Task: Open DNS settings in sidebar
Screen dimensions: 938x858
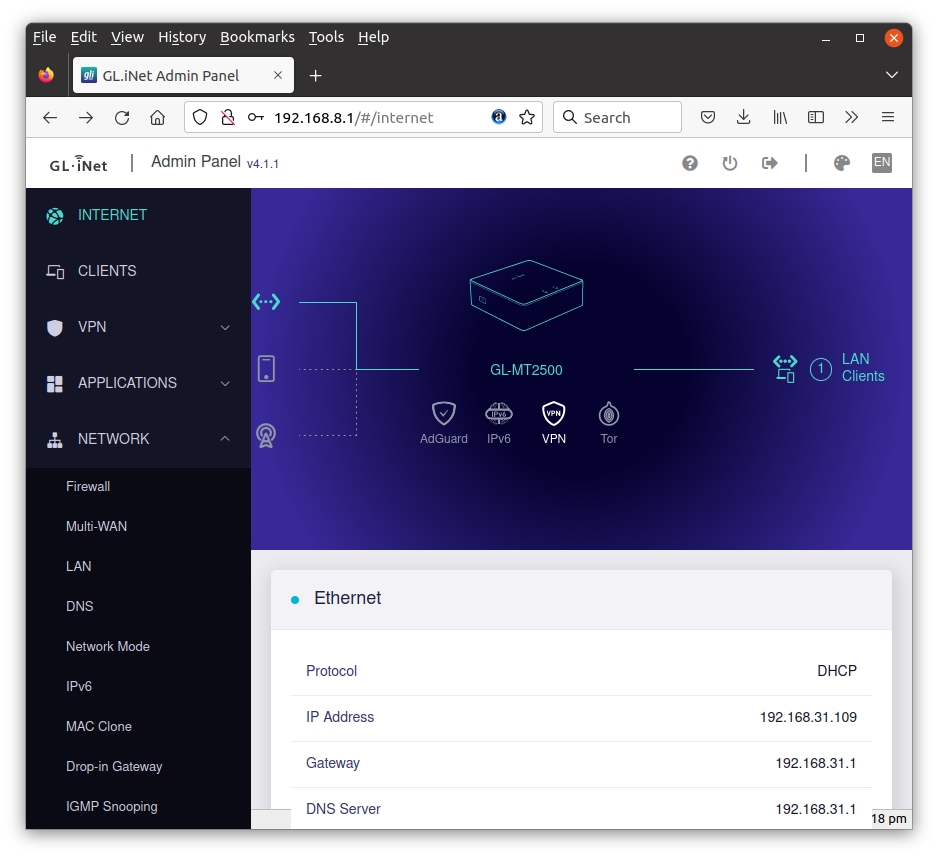Action: click(x=80, y=607)
